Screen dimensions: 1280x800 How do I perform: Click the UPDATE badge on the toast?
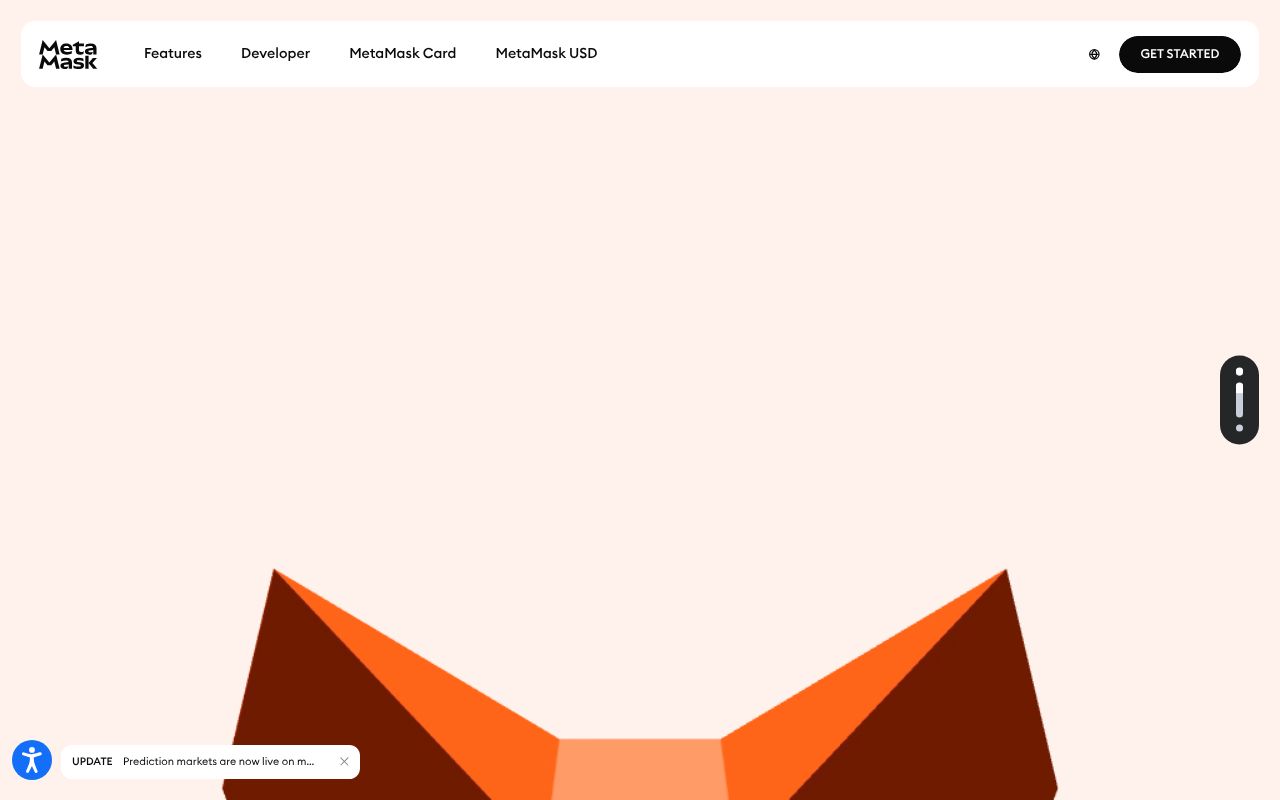point(92,761)
